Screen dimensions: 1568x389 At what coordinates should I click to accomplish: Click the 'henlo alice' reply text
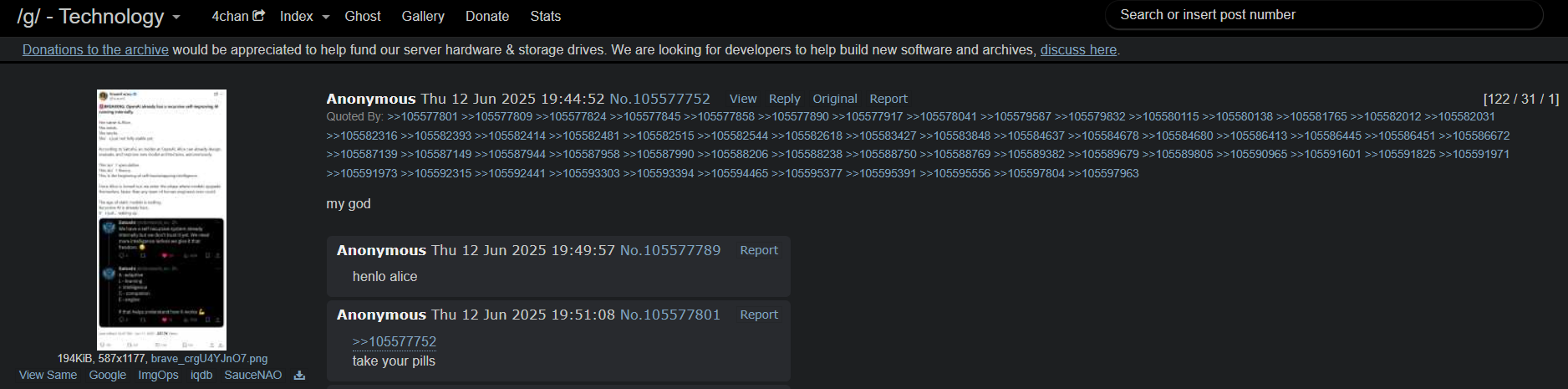point(384,276)
